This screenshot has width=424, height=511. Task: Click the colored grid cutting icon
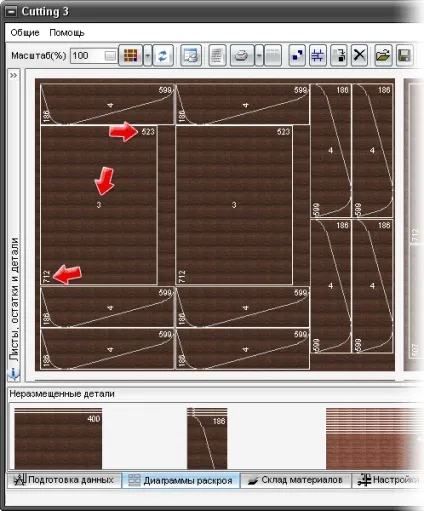point(130,55)
